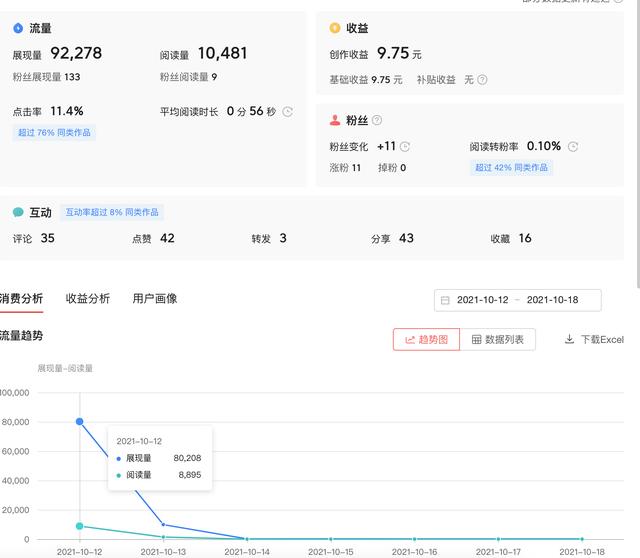Click the 收藏 count 16
Screen dimensions: 640x558
pyautogui.click(x=525, y=238)
